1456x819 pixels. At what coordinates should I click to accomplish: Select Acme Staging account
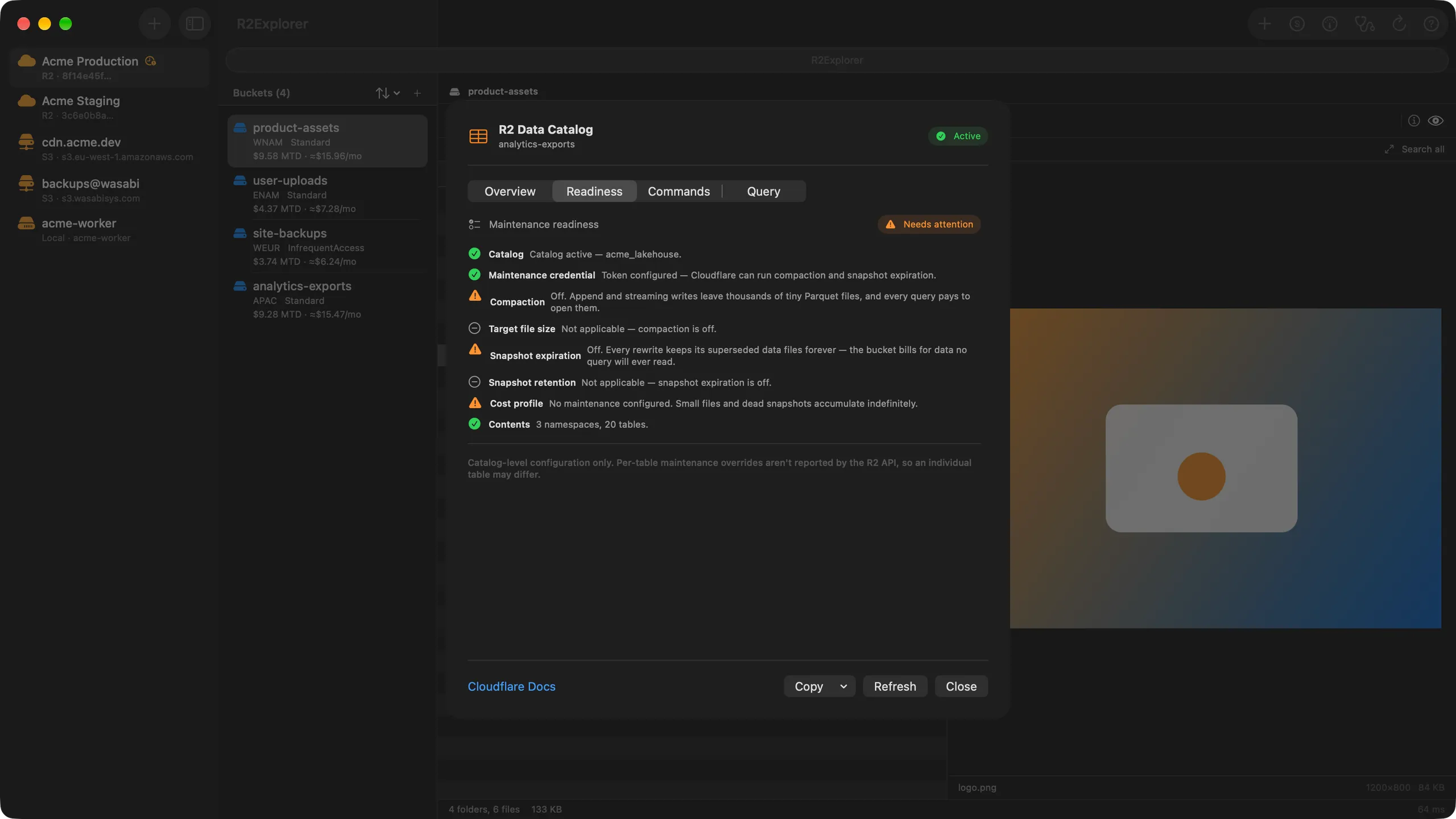(x=109, y=107)
